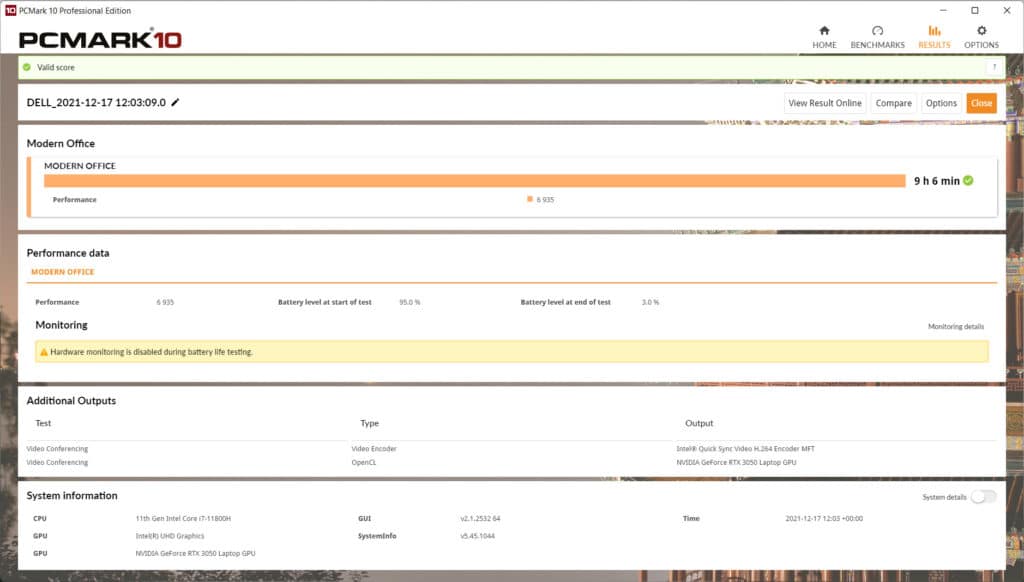The width and height of the screenshot is (1024, 582).
Task: Click the Compare button
Action: pos(893,103)
